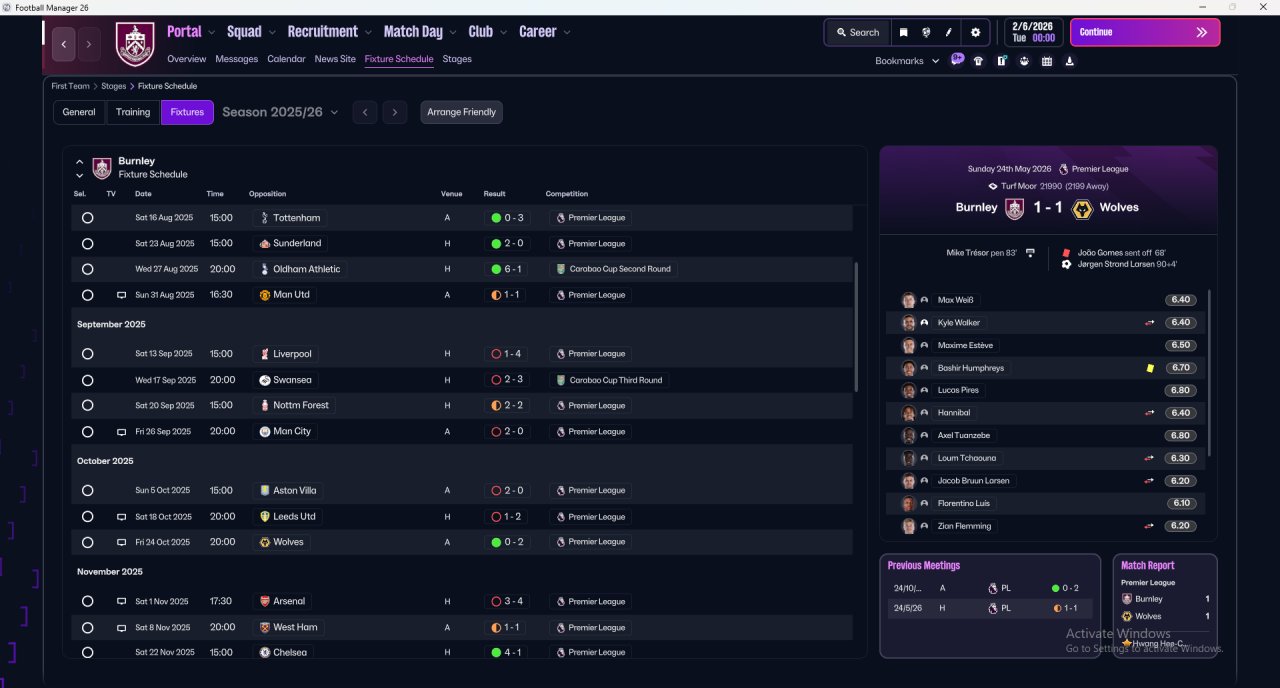Click fixture list vertical scrollbar
The height and width of the screenshot is (688, 1280).
pos(856,327)
